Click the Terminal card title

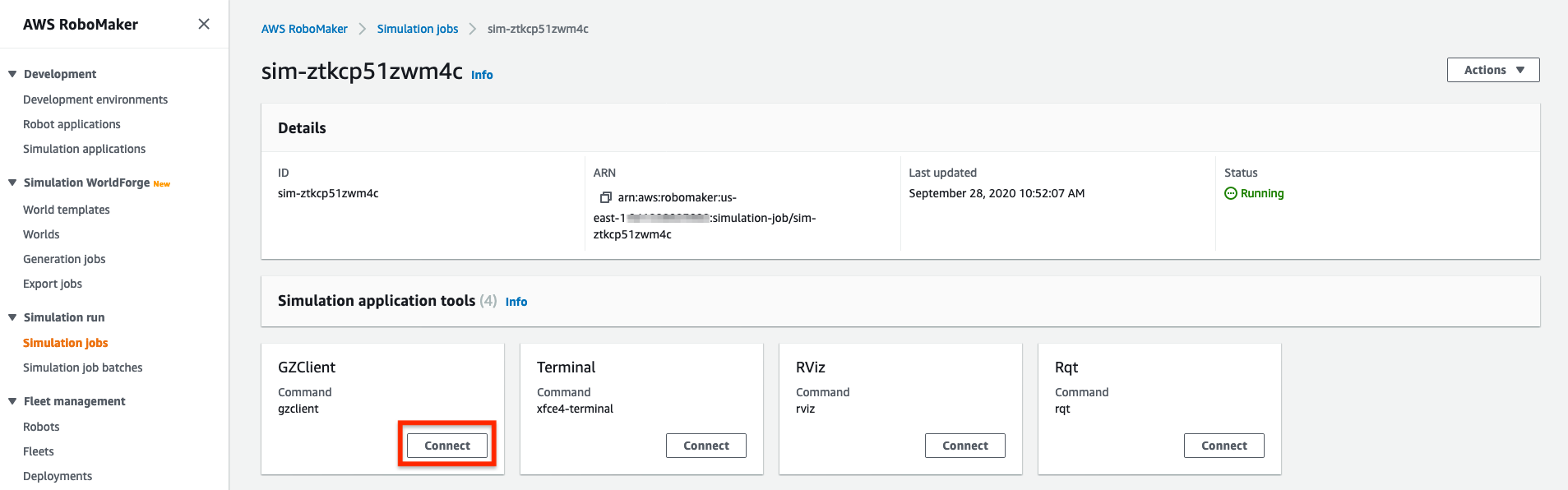pyautogui.click(x=567, y=367)
